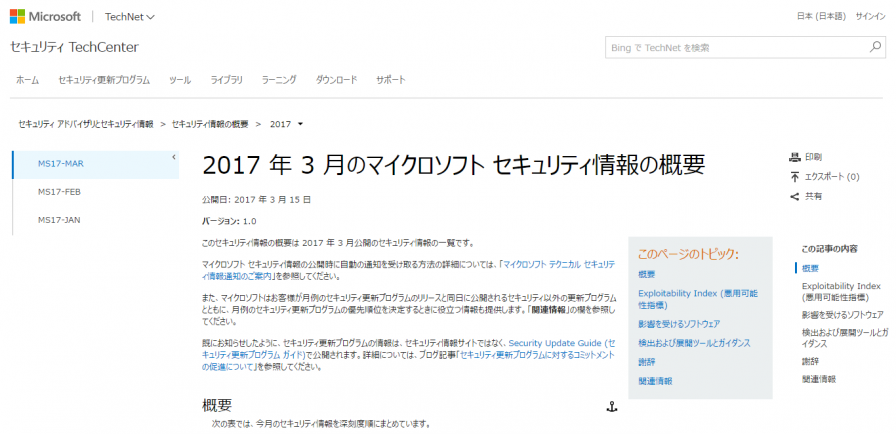Jump to 影響を受けるソフトウェア in topics box
The image size is (896, 434).
pyautogui.click(x=679, y=324)
